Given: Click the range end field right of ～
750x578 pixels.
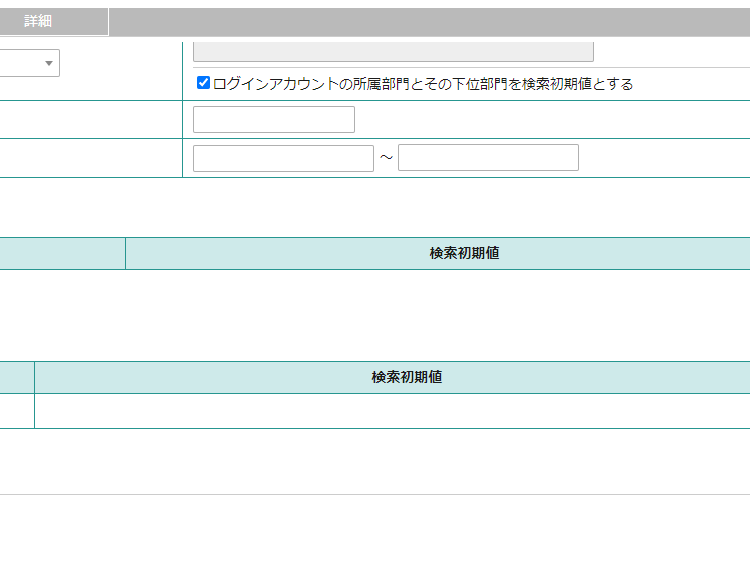Looking at the screenshot, I should point(488,158).
